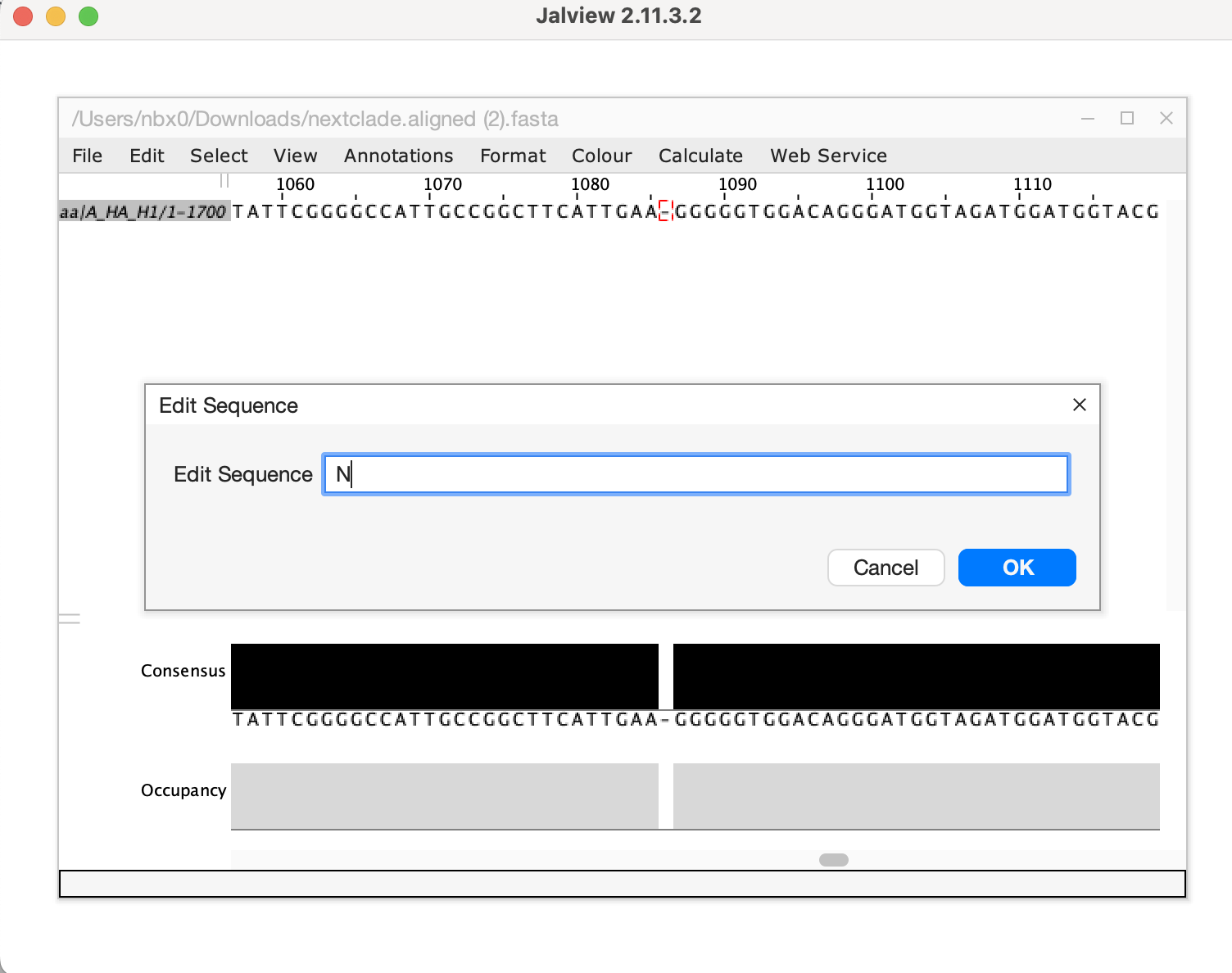1232x973 pixels.
Task: Click the Consensus annotation label
Action: [x=183, y=671]
